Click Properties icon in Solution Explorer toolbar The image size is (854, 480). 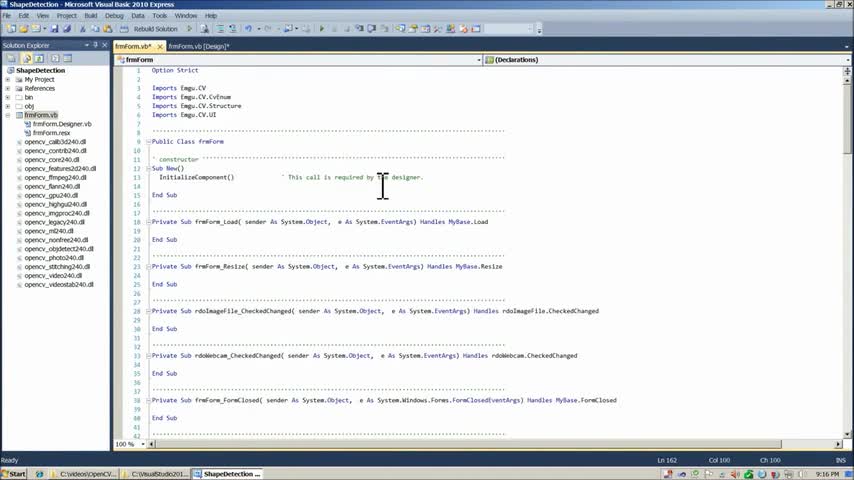[11, 58]
